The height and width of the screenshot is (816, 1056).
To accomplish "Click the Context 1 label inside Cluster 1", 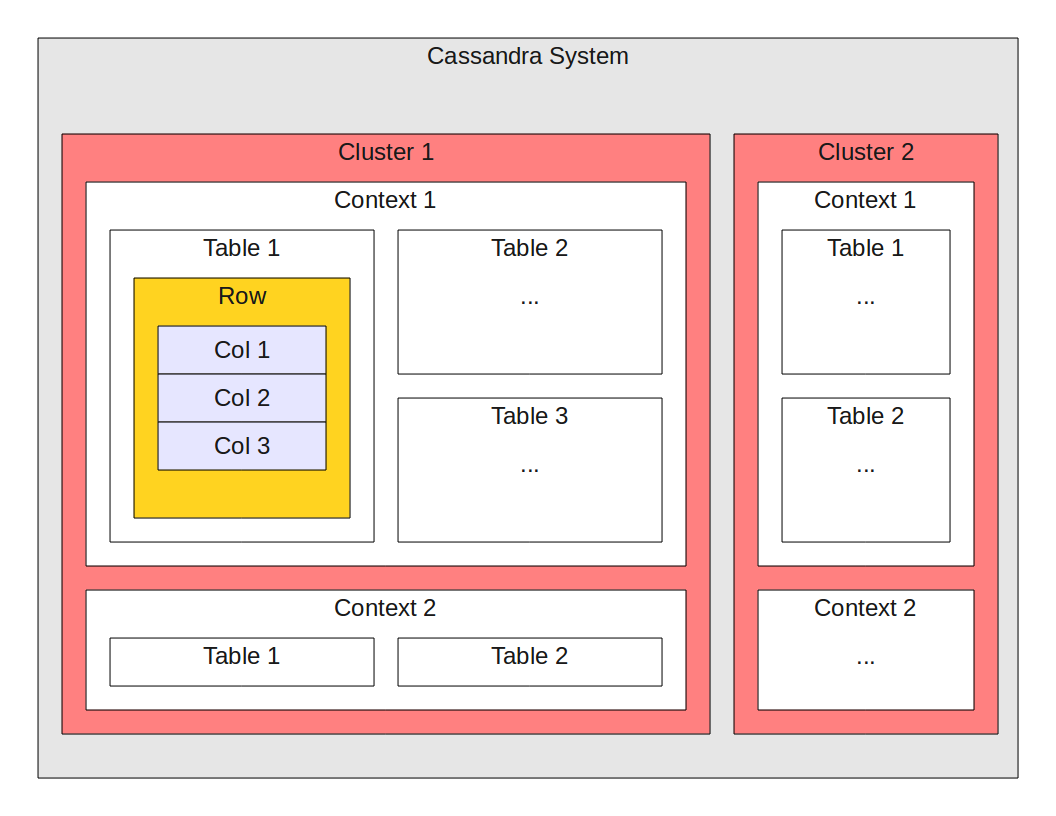I will pos(385,200).
